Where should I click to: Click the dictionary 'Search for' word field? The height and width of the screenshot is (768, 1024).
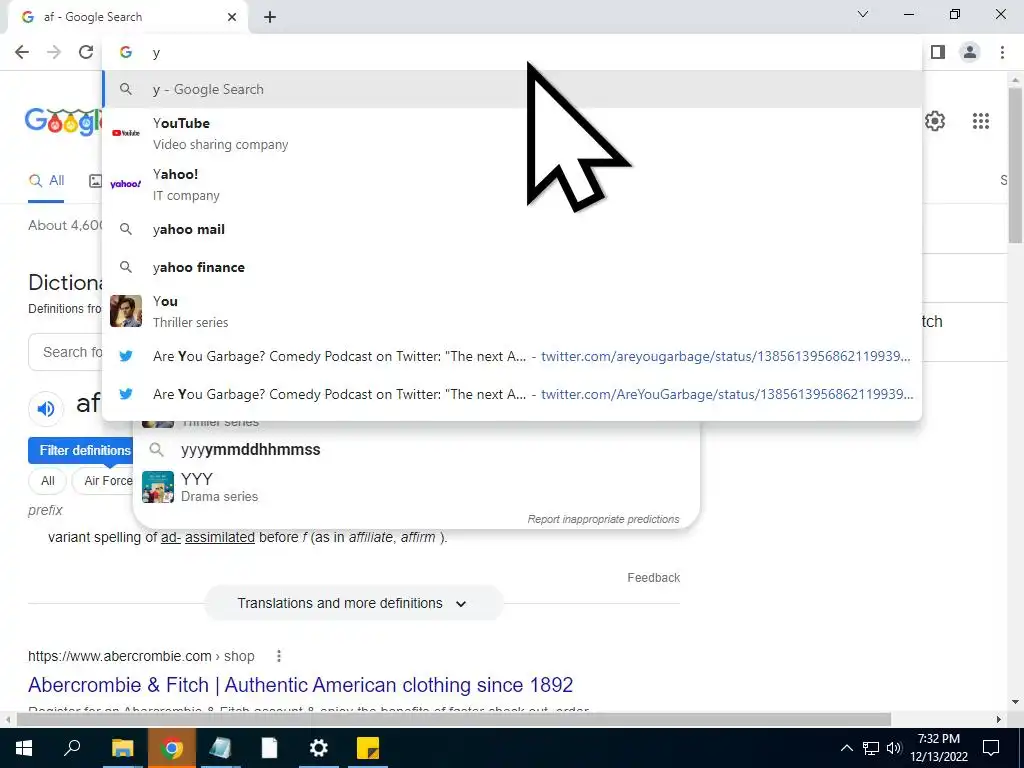point(65,353)
